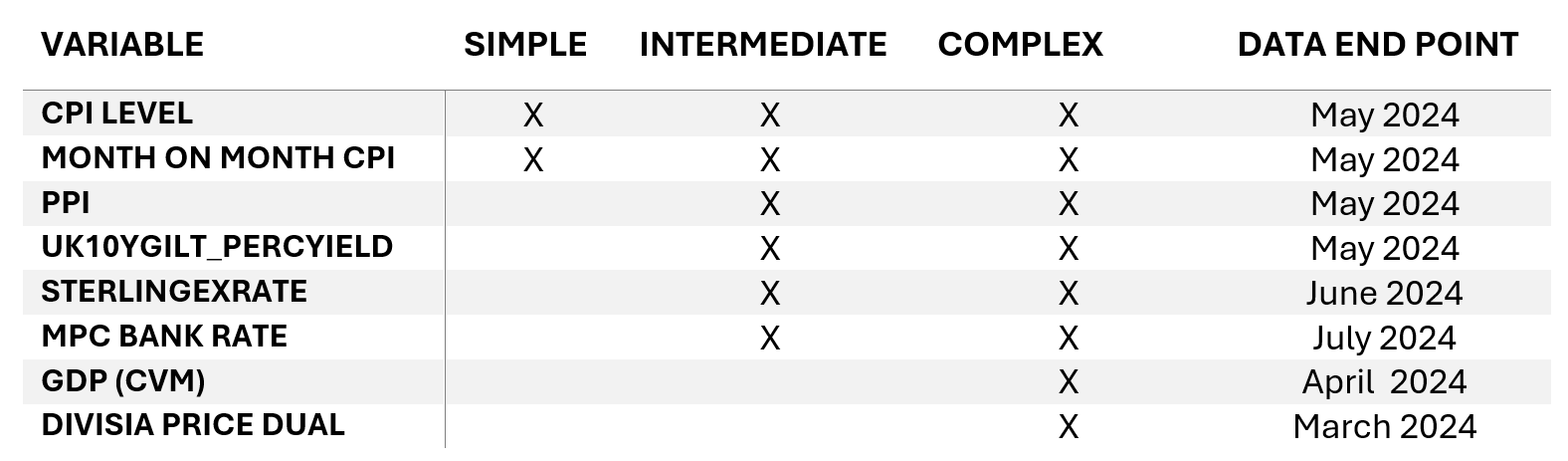Click the March 2024 date cell

(1384, 427)
